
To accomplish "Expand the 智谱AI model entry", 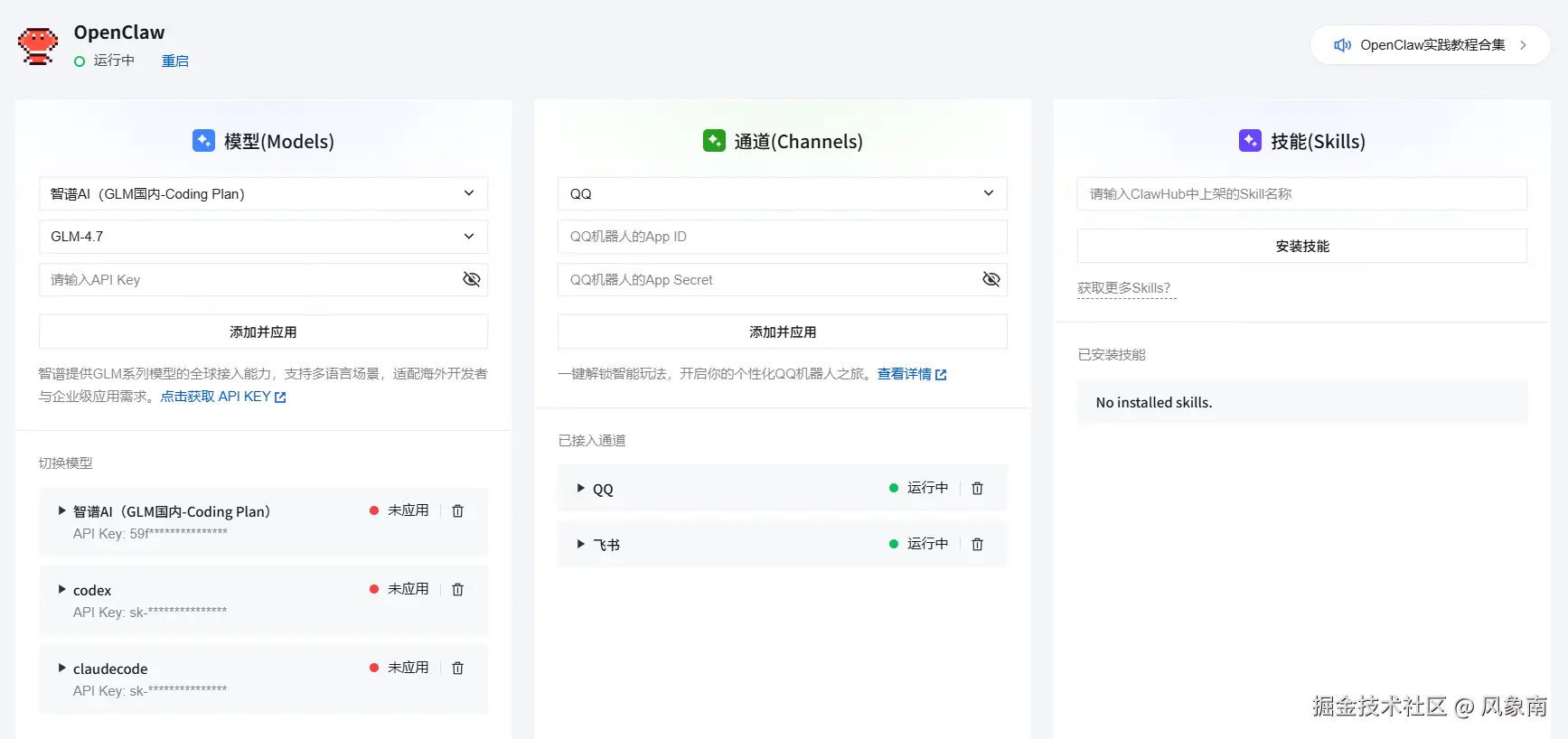I will (x=62, y=510).
